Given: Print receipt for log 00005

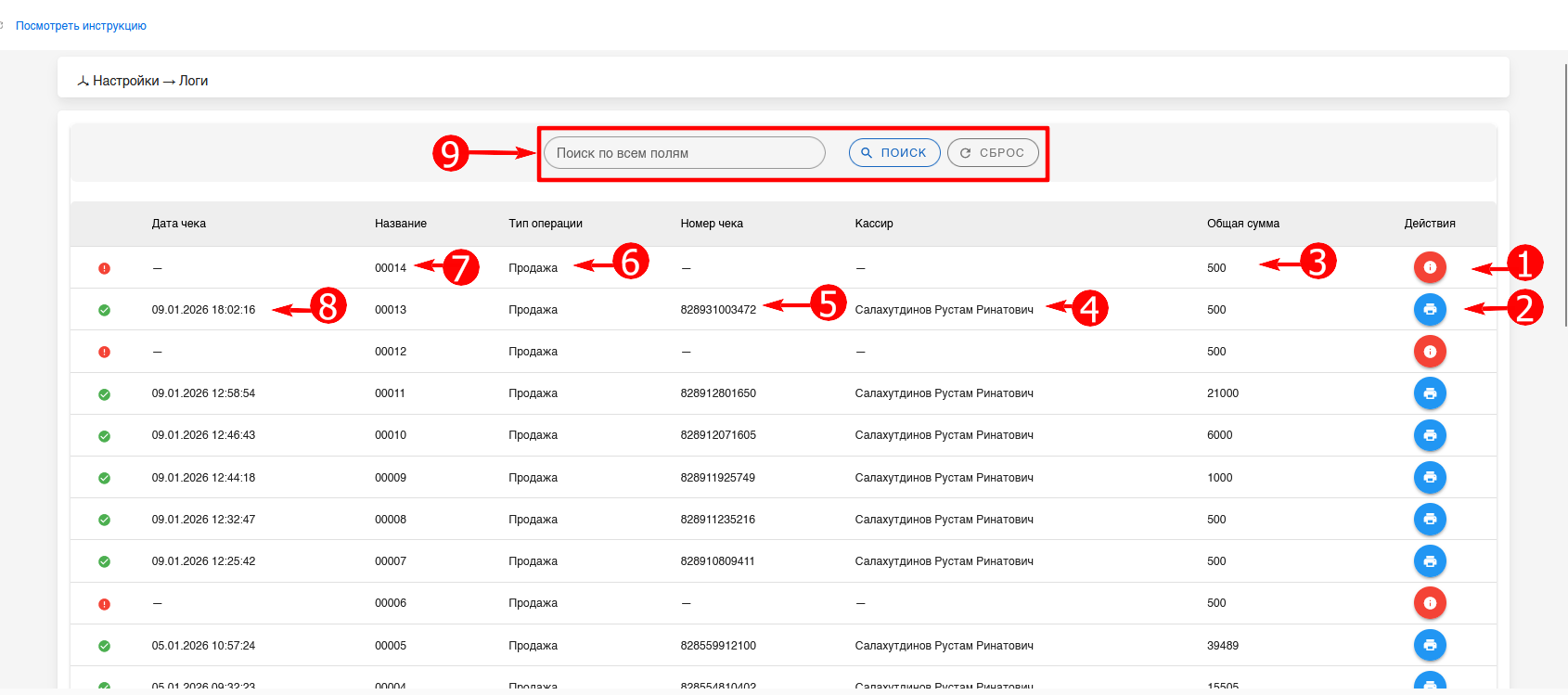Looking at the screenshot, I should 1430,645.
